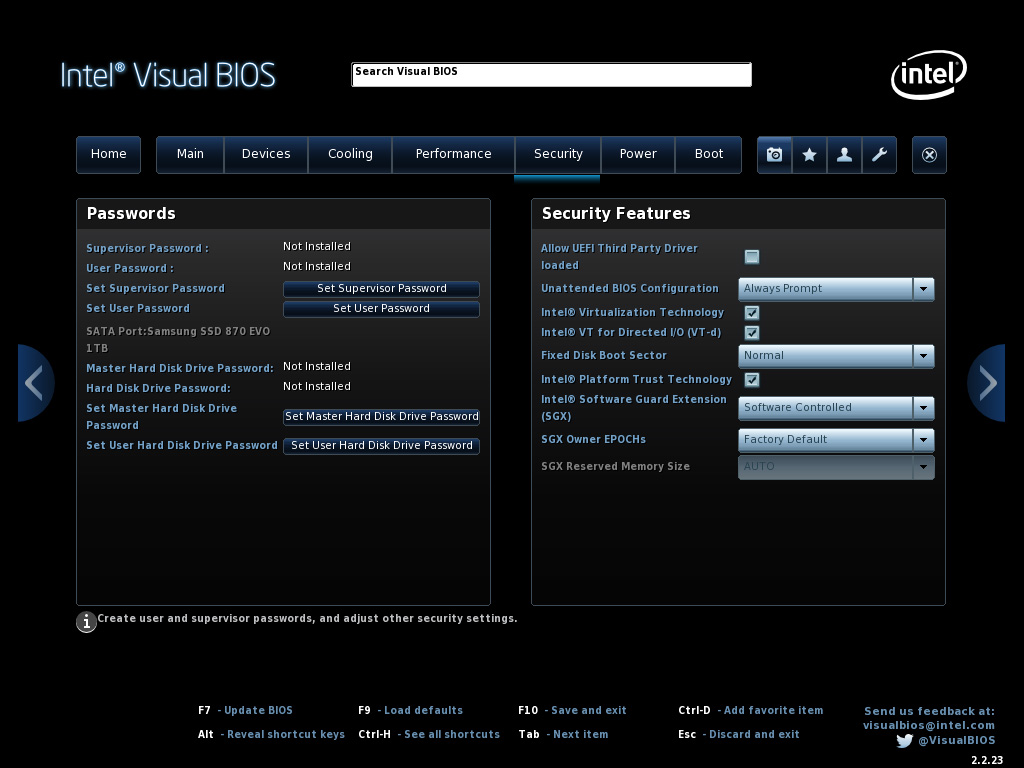Go to next page with right arrow
The image size is (1024, 768).
tap(987, 383)
